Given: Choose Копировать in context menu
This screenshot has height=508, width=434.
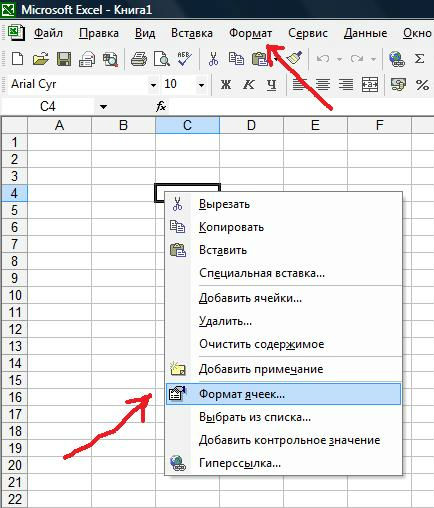Looking at the screenshot, I should (283, 227).
